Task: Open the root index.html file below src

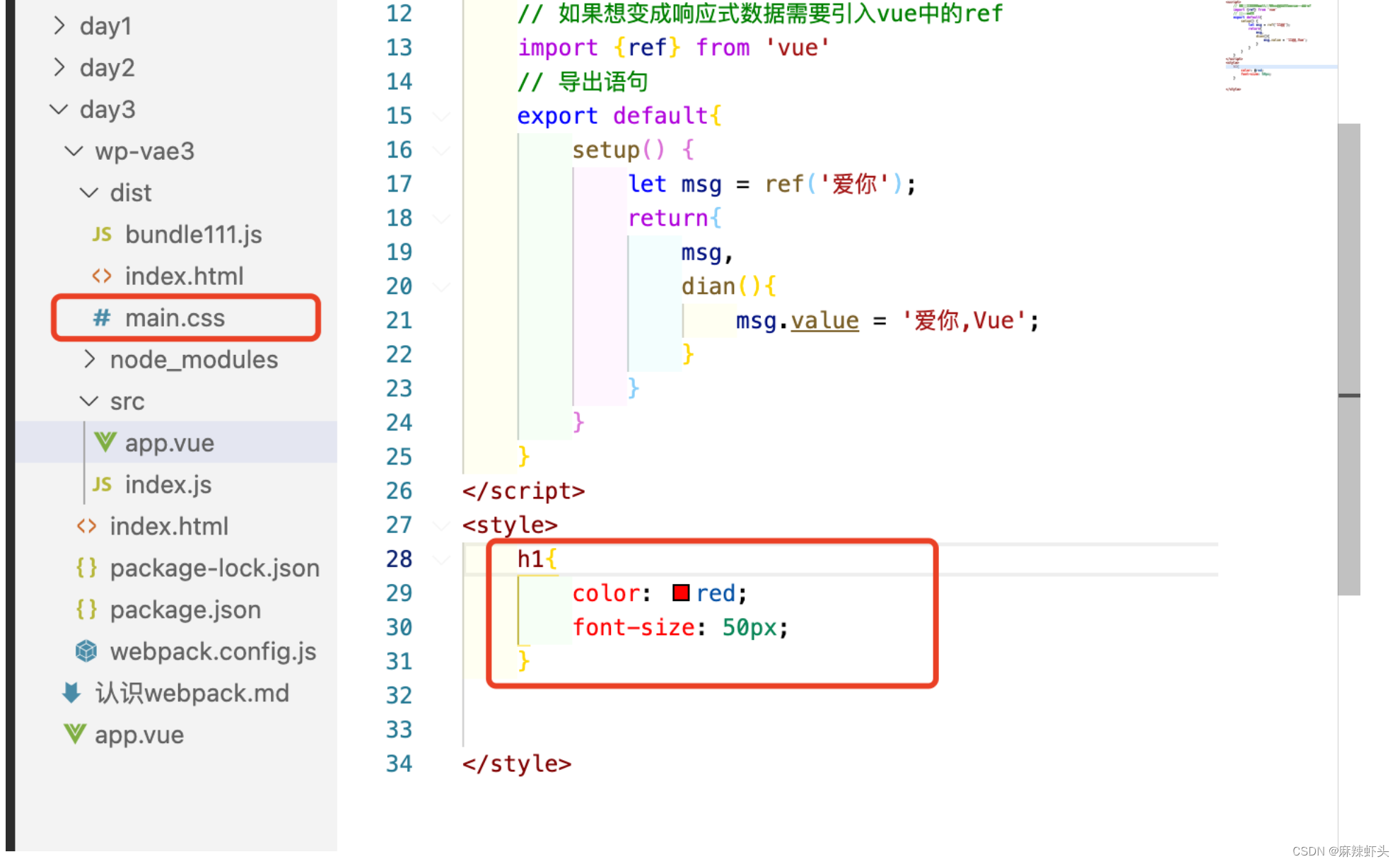Action: (x=169, y=526)
